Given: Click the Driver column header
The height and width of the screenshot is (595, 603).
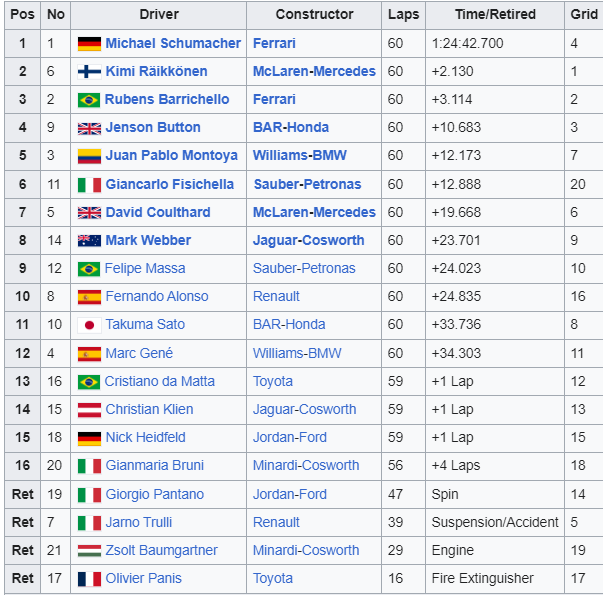Looking at the screenshot, I should click(158, 15).
